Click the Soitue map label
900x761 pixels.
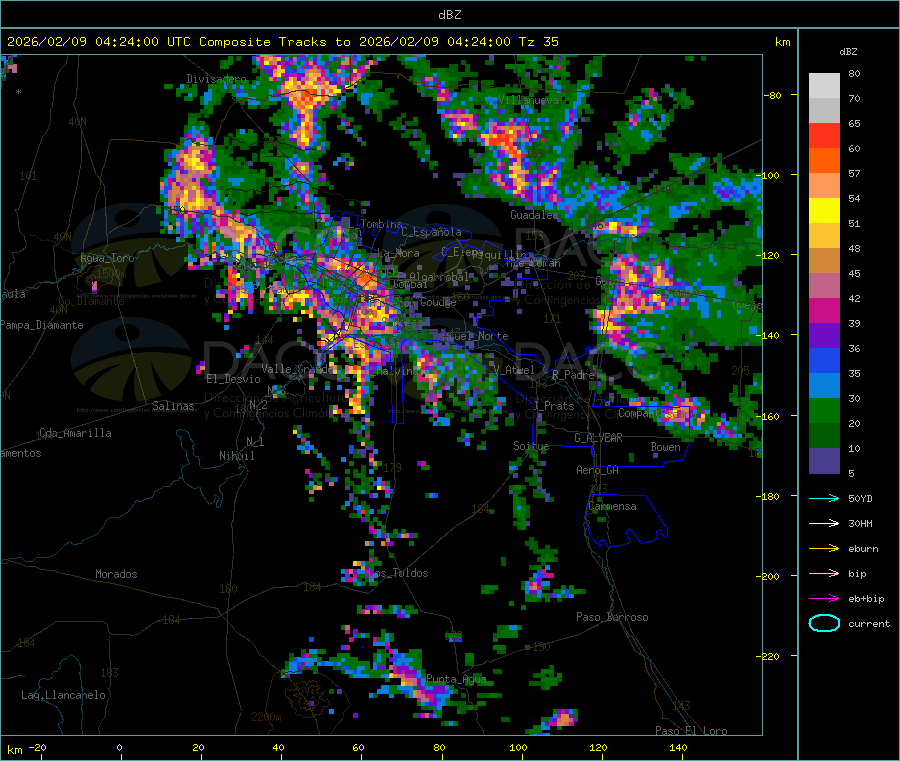[531, 446]
